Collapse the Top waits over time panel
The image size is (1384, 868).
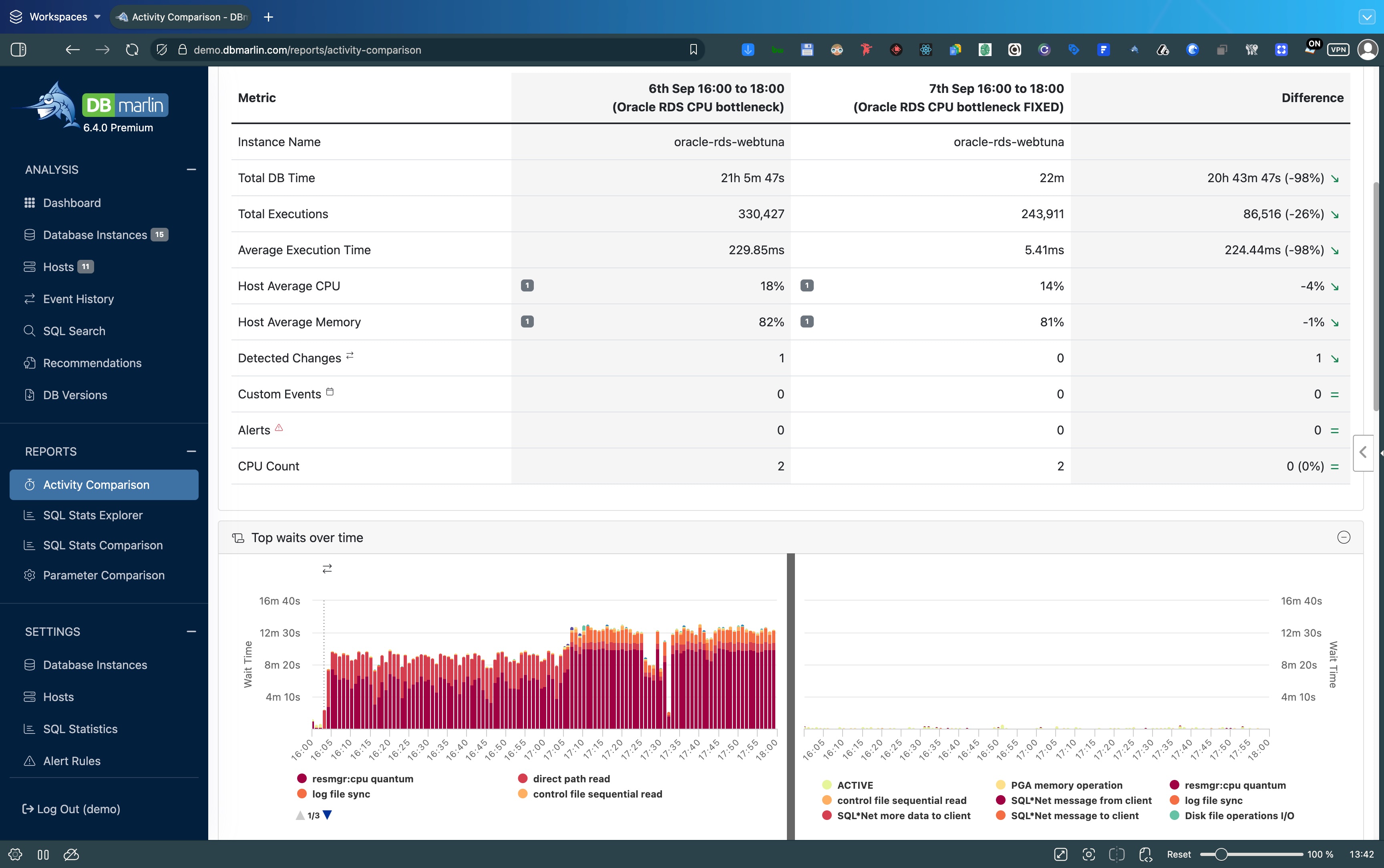pos(1344,537)
